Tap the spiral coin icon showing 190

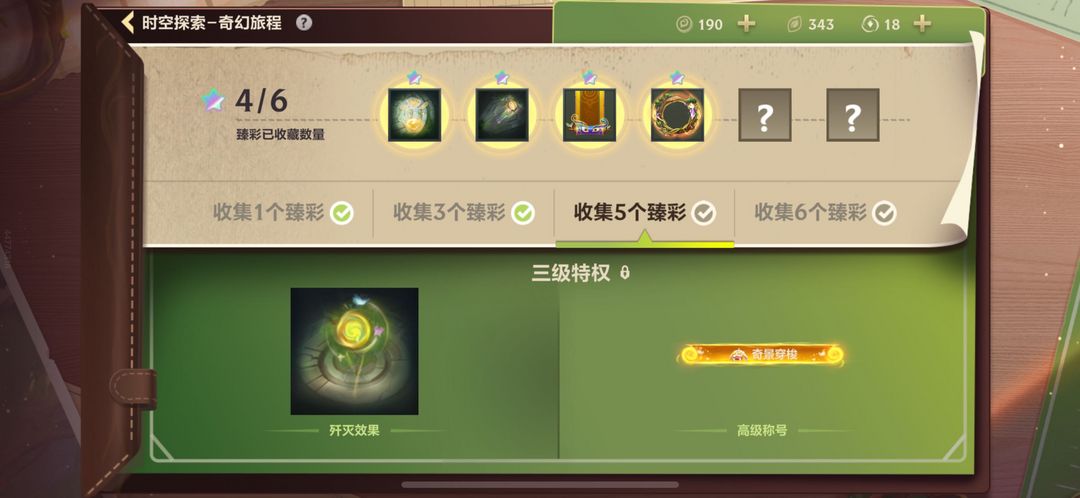click(683, 25)
